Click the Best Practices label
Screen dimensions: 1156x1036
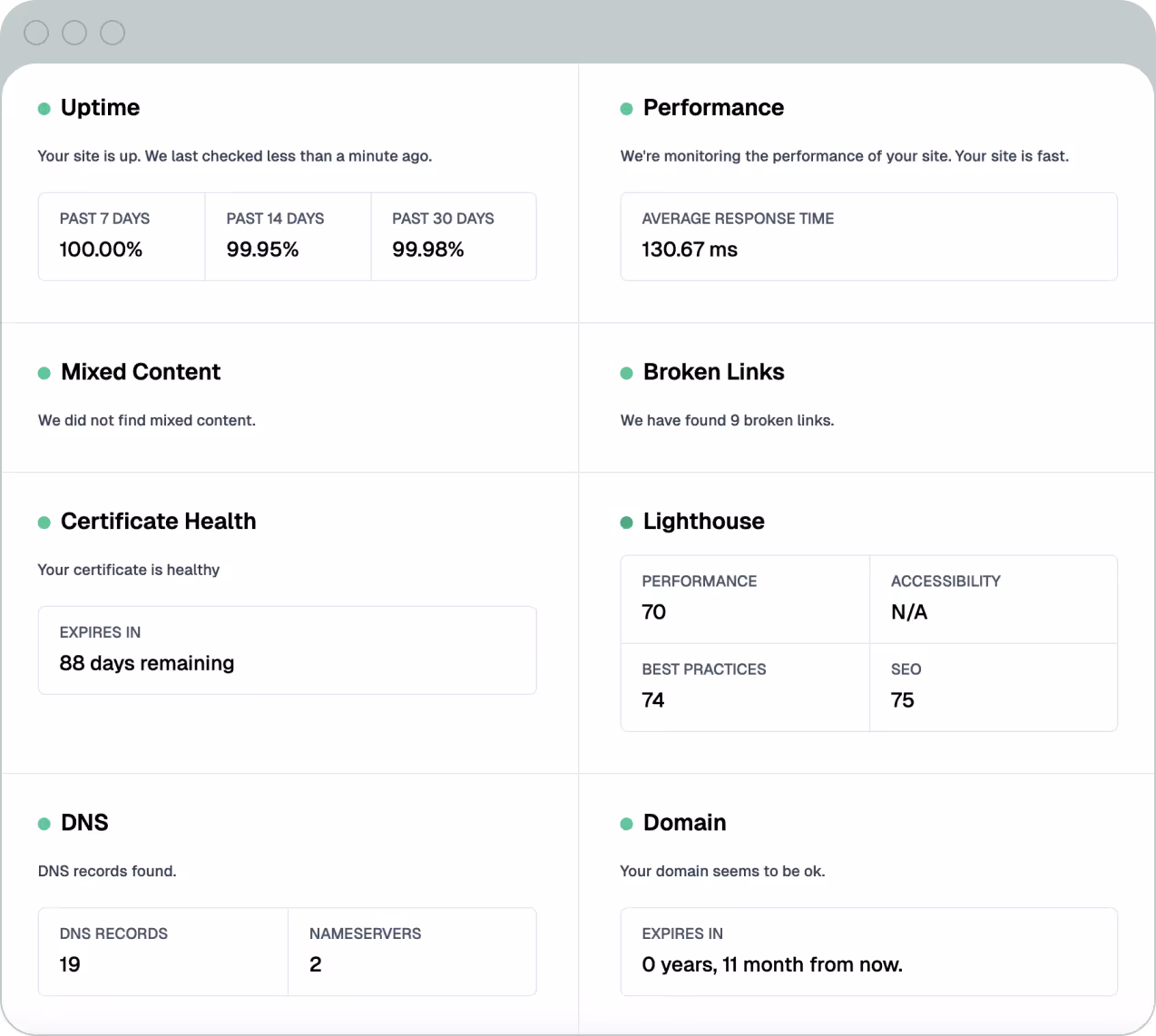(704, 669)
